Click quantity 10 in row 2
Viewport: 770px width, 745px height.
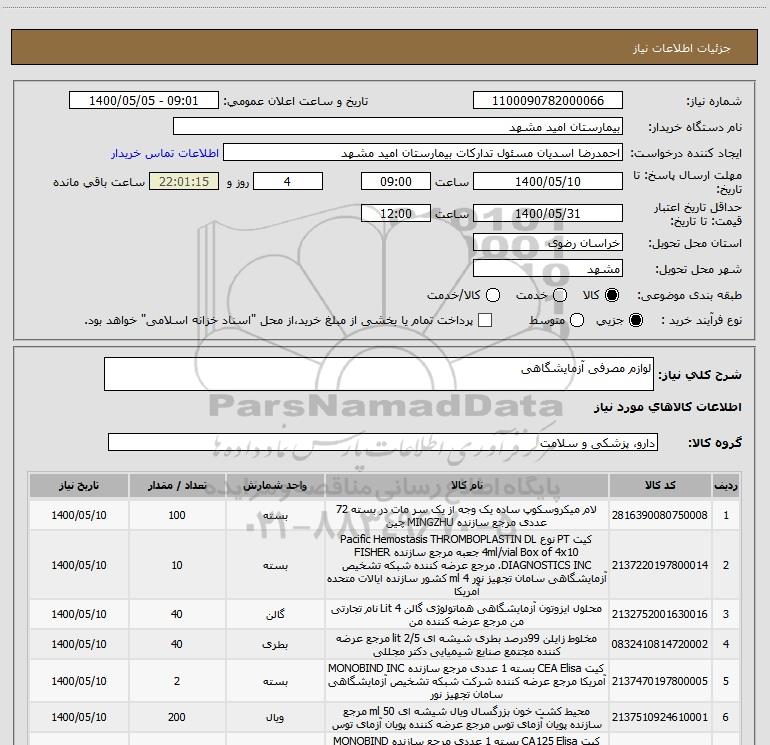pos(177,565)
